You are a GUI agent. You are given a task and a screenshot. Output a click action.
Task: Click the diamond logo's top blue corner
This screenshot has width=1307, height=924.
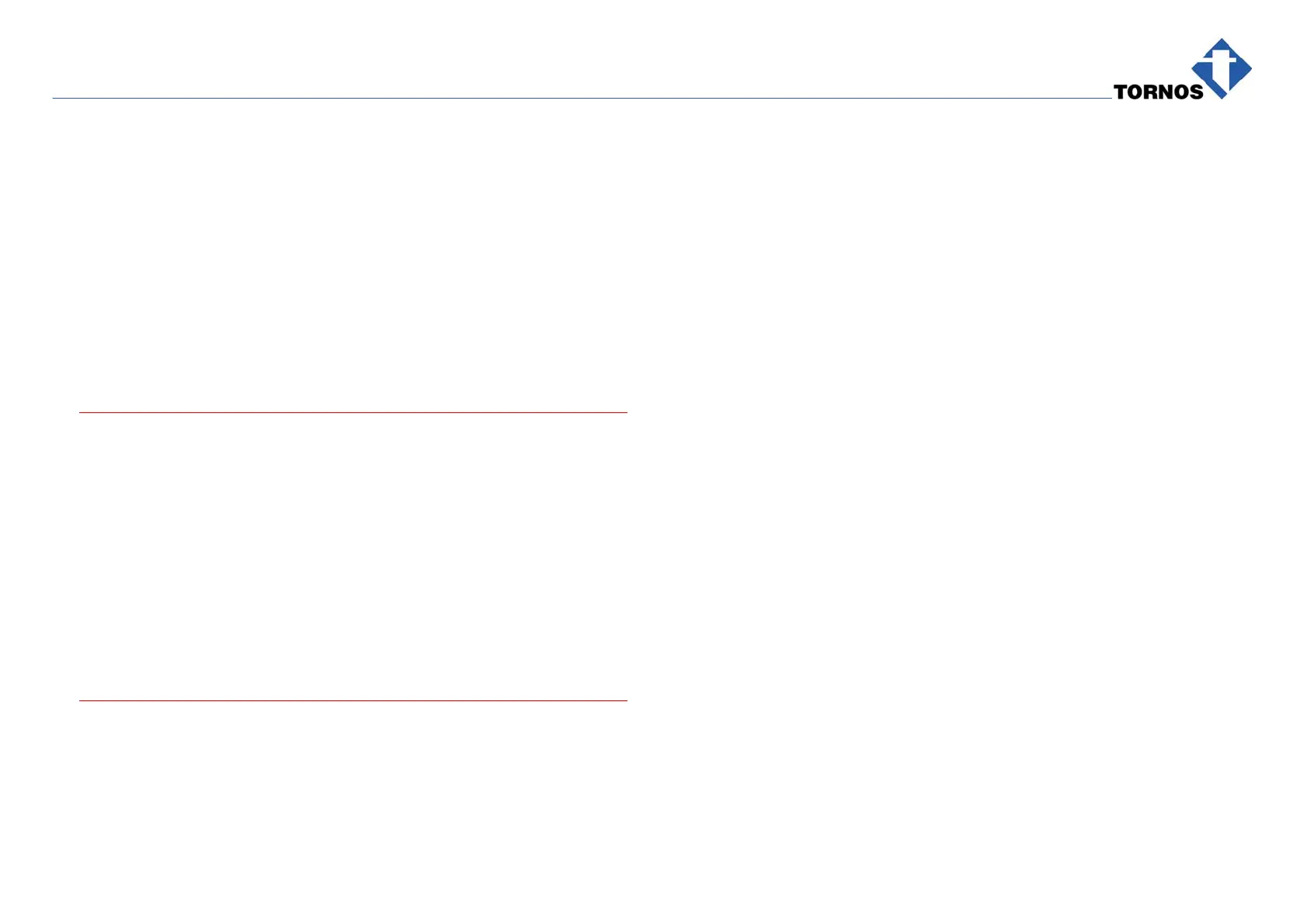[x=1222, y=43]
